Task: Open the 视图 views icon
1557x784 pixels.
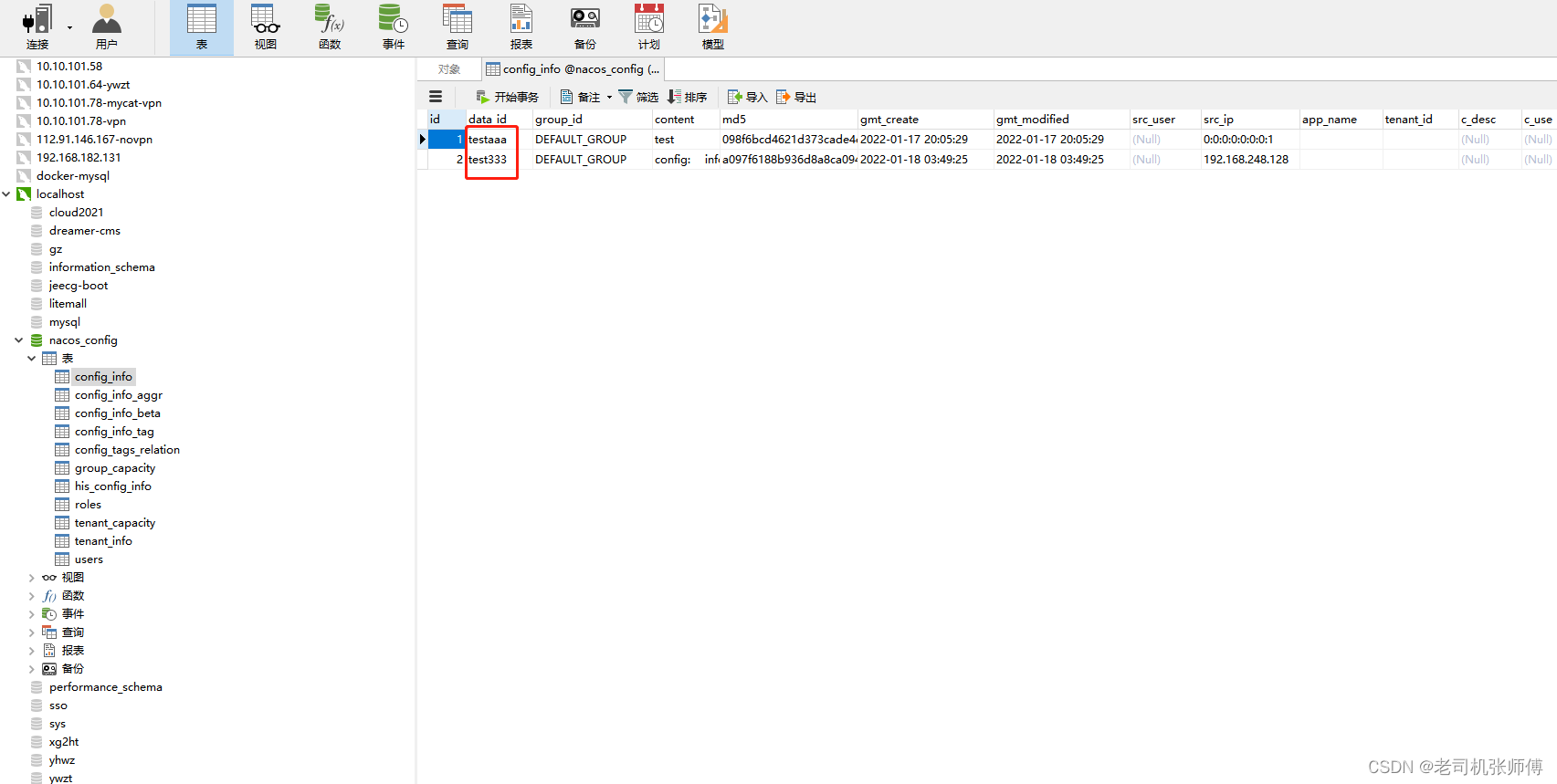Action: 266,27
